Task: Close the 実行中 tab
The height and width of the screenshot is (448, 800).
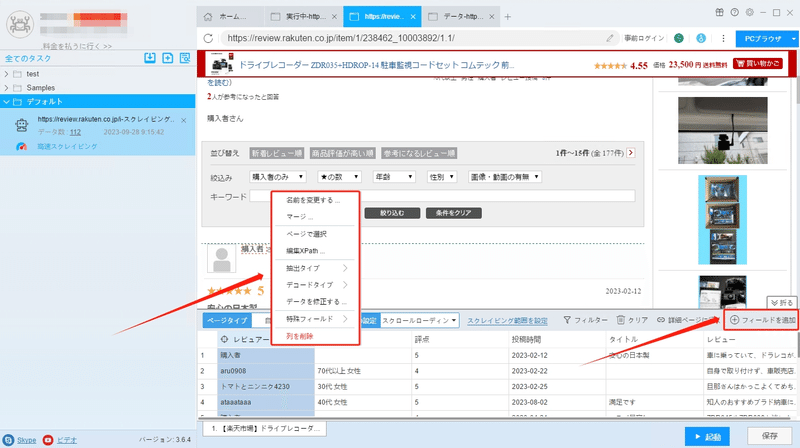Action: 334,17
